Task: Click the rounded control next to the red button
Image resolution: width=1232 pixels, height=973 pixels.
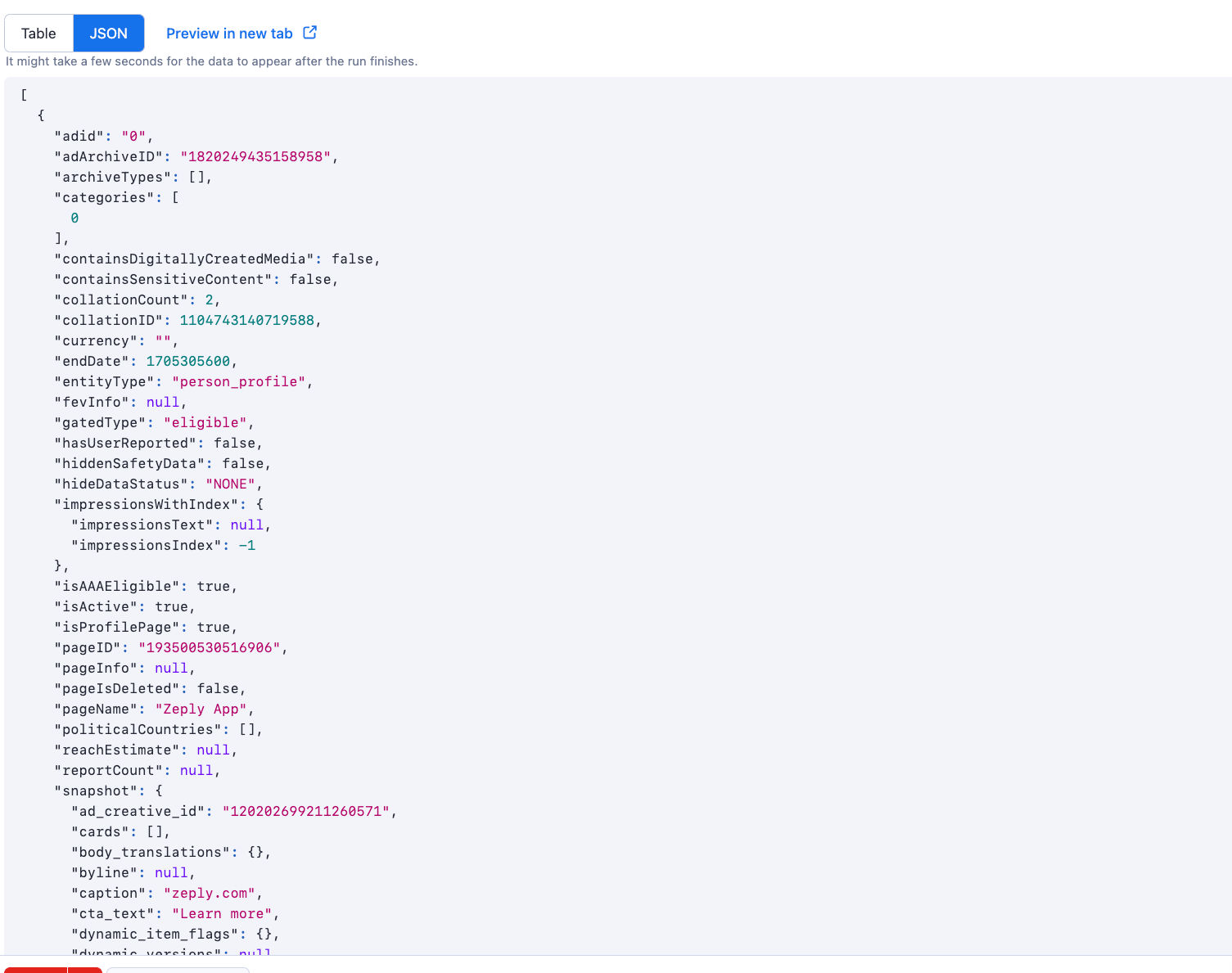Action: point(177,970)
